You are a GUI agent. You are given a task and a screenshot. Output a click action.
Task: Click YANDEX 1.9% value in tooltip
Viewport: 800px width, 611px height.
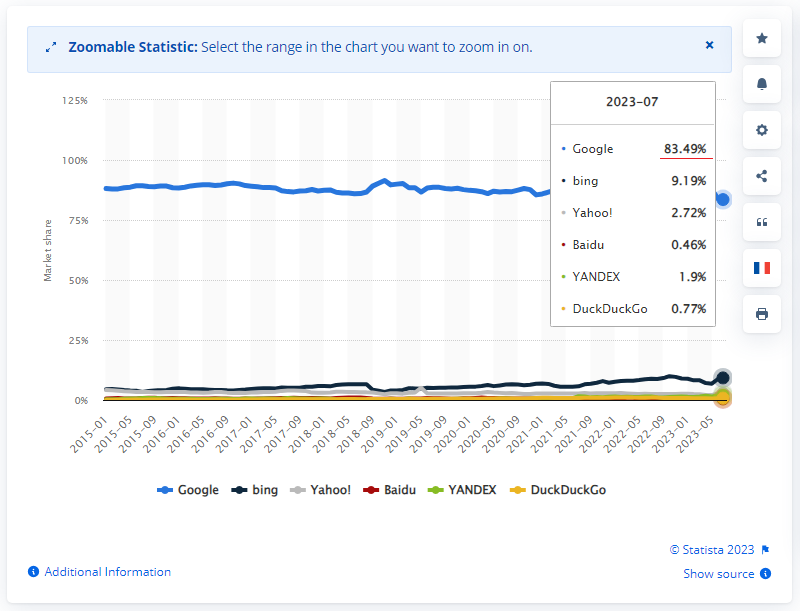(692, 277)
